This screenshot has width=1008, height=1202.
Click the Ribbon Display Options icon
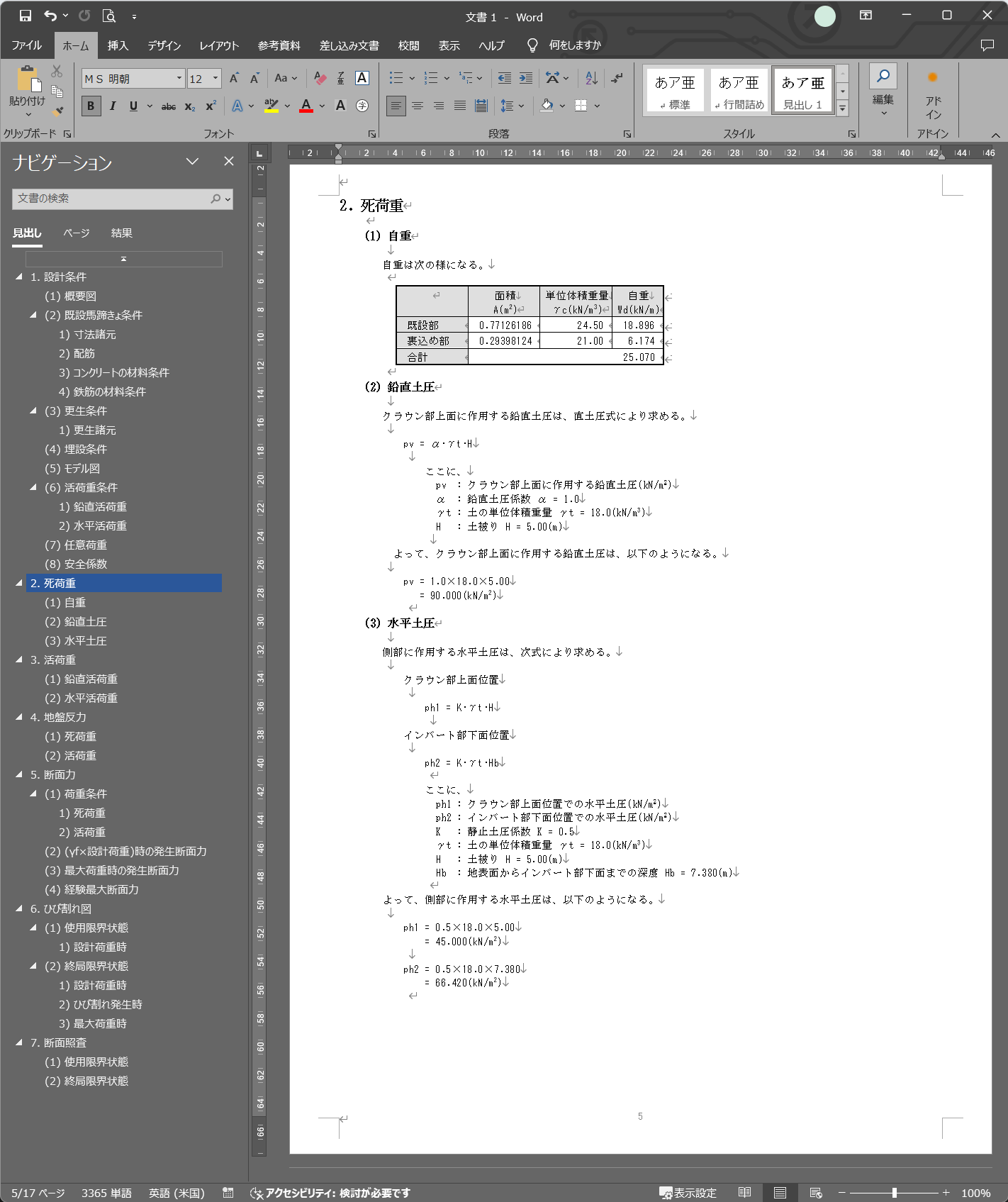tap(866, 16)
